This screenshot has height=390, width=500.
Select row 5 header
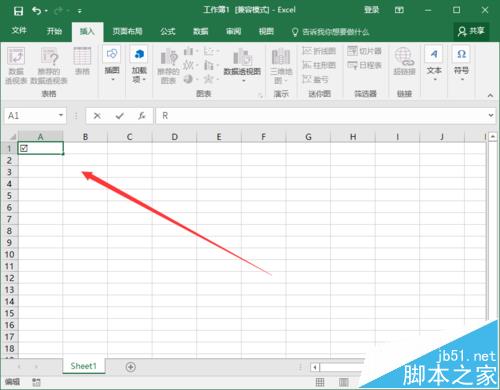[9, 196]
